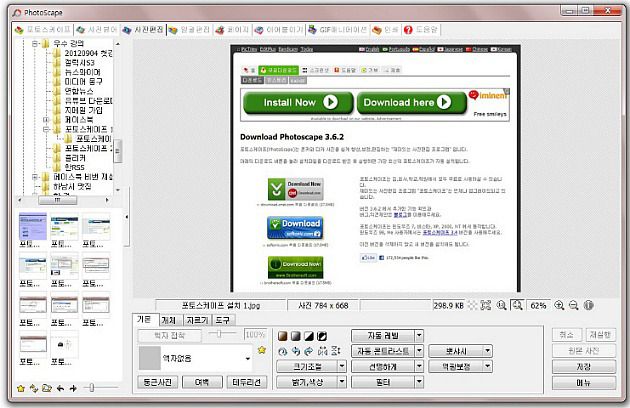Apply the sepia tone effect icon
Viewport: 630px width, 408px height.
[283, 336]
